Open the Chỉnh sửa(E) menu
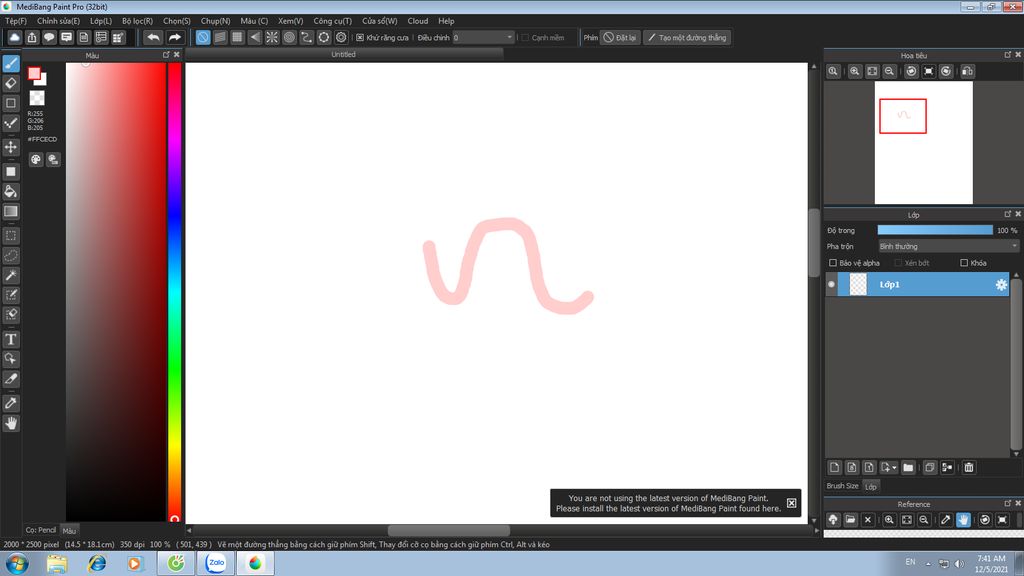This screenshot has height=576, width=1024. (58, 21)
